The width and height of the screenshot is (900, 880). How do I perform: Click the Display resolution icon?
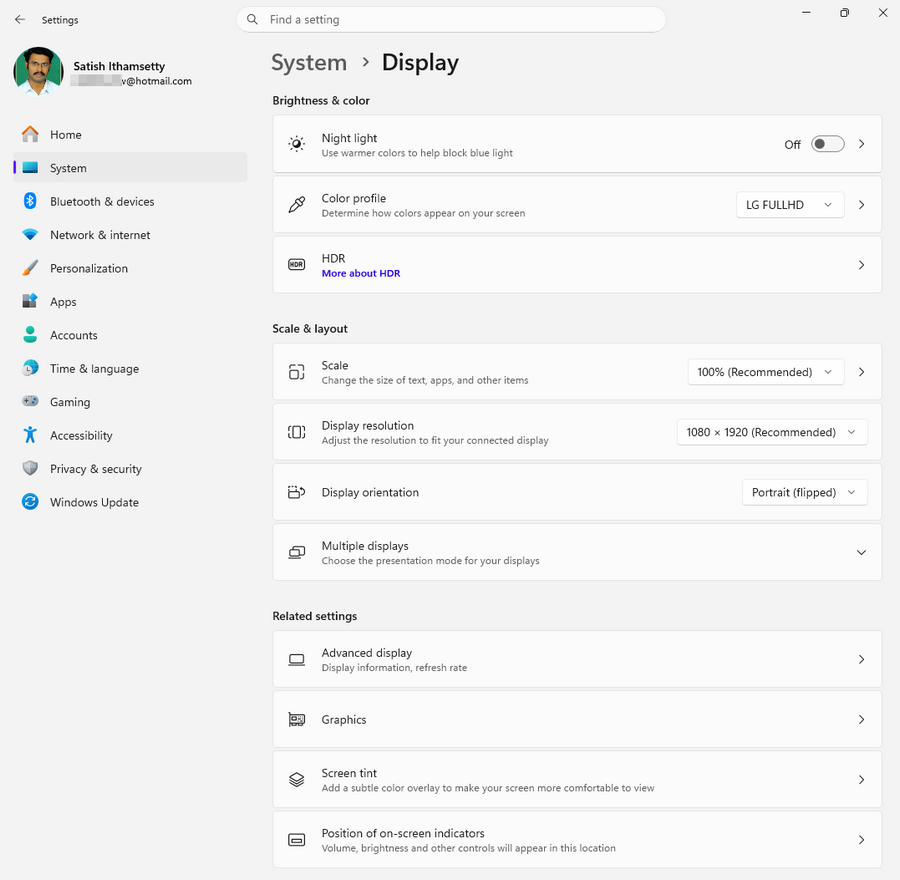pyautogui.click(x=297, y=432)
